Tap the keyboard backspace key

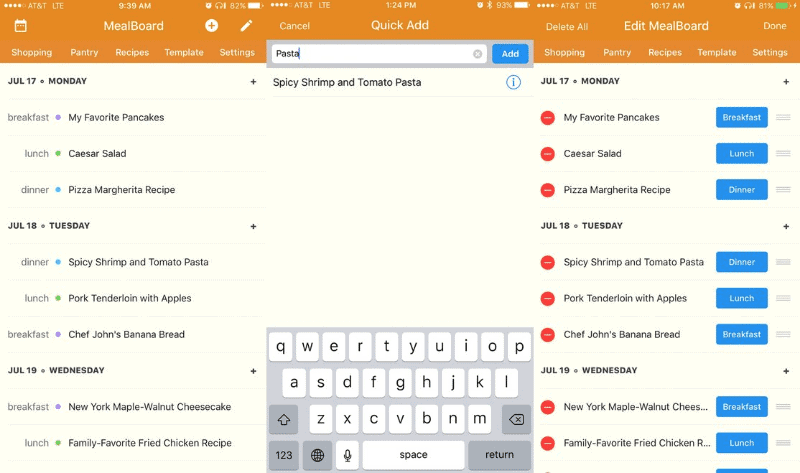516,419
